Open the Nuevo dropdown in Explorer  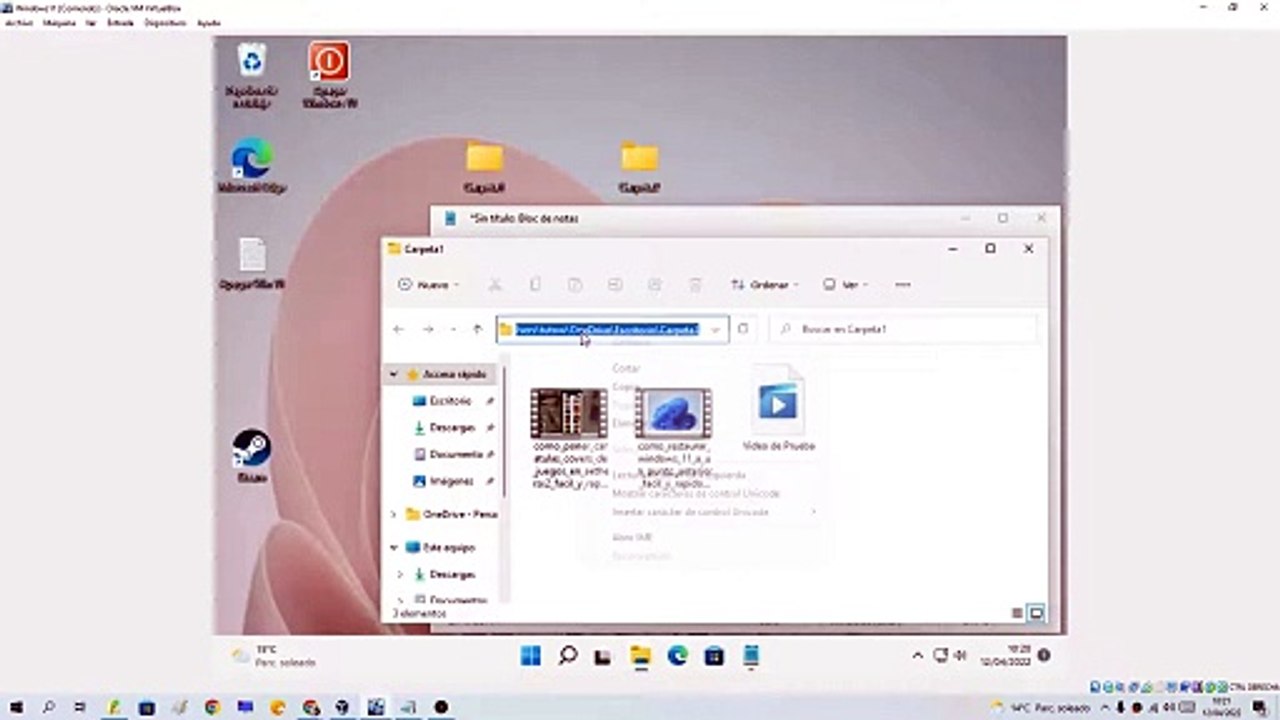click(428, 285)
